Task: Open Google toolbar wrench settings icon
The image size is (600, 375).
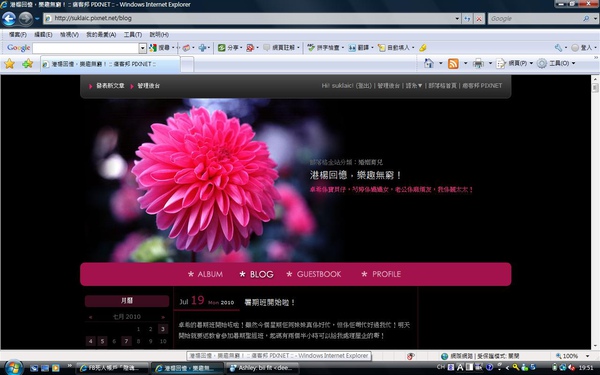Action: (x=558, y=48)
